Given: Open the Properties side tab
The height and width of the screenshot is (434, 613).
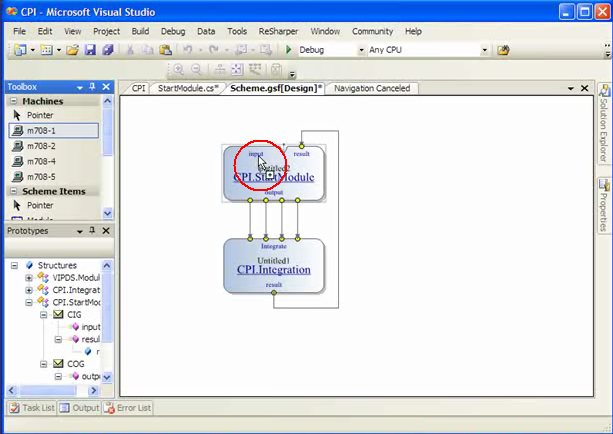Looking at the screenshot, I should tap(604, 204).
